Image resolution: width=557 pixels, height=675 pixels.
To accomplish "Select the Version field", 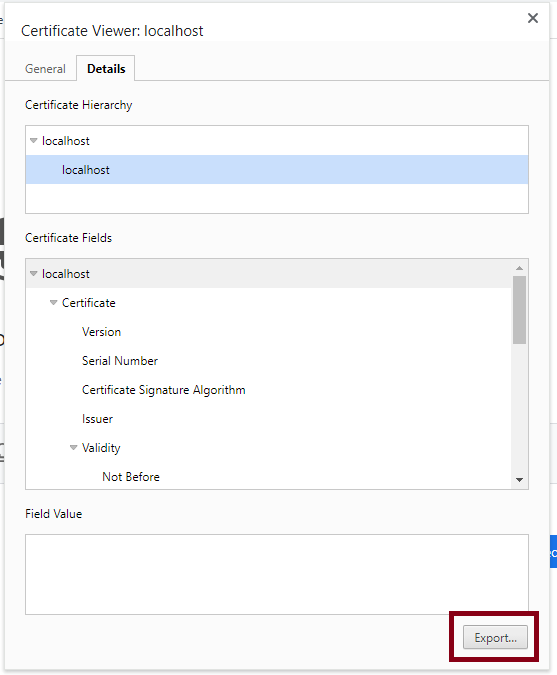I will 102,332.
